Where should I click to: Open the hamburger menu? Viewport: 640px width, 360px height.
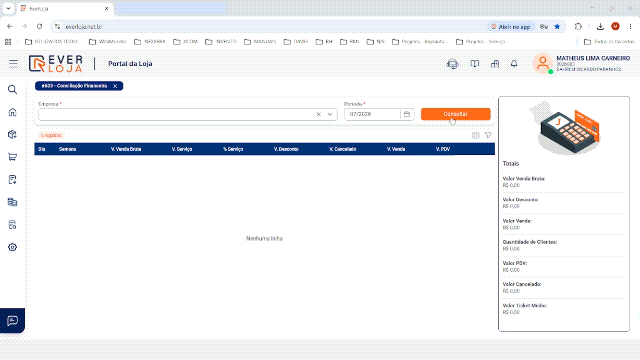pos(13,63)
